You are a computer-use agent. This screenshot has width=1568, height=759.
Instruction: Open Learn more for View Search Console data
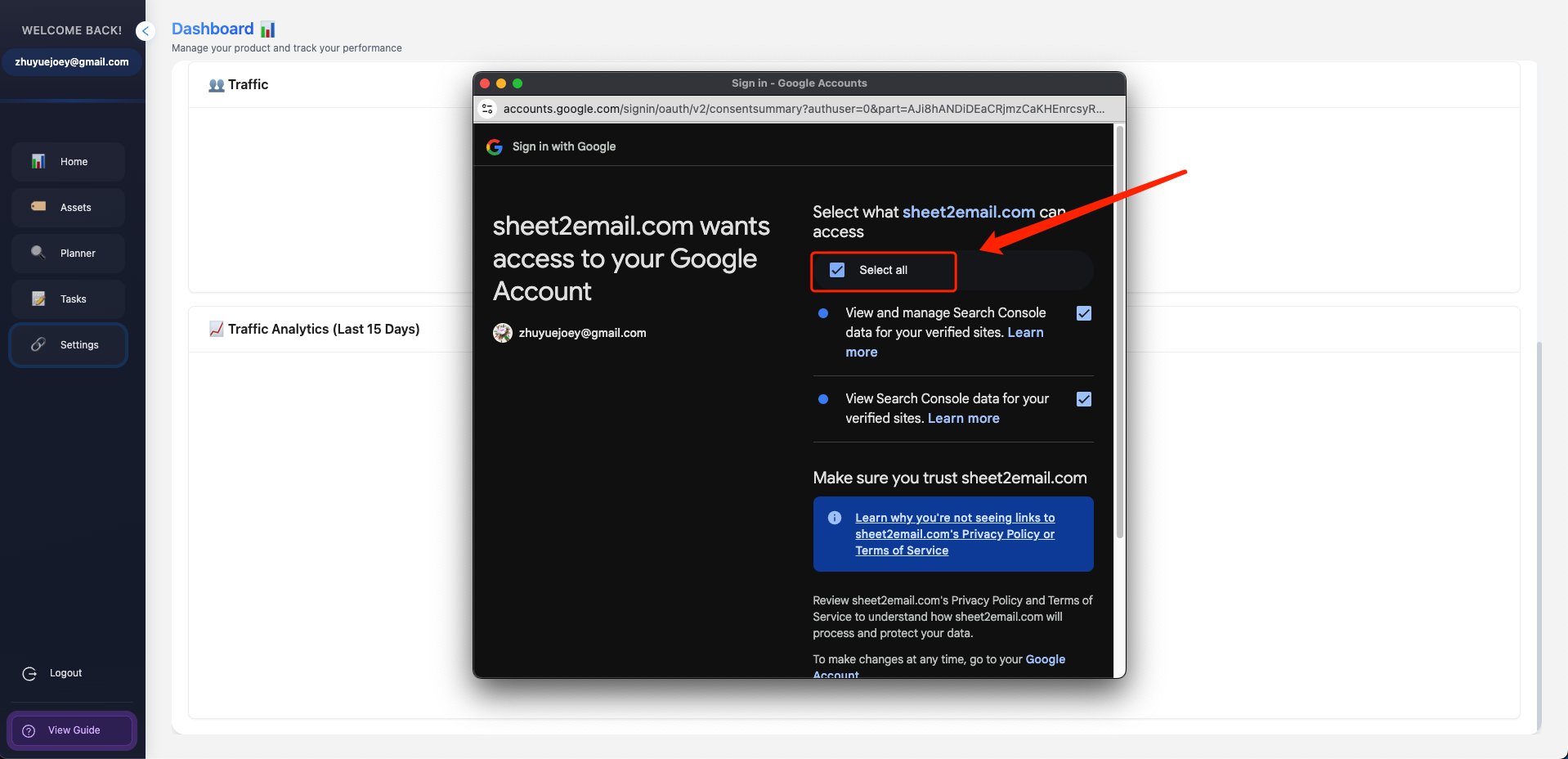click(x=964, y=418)
